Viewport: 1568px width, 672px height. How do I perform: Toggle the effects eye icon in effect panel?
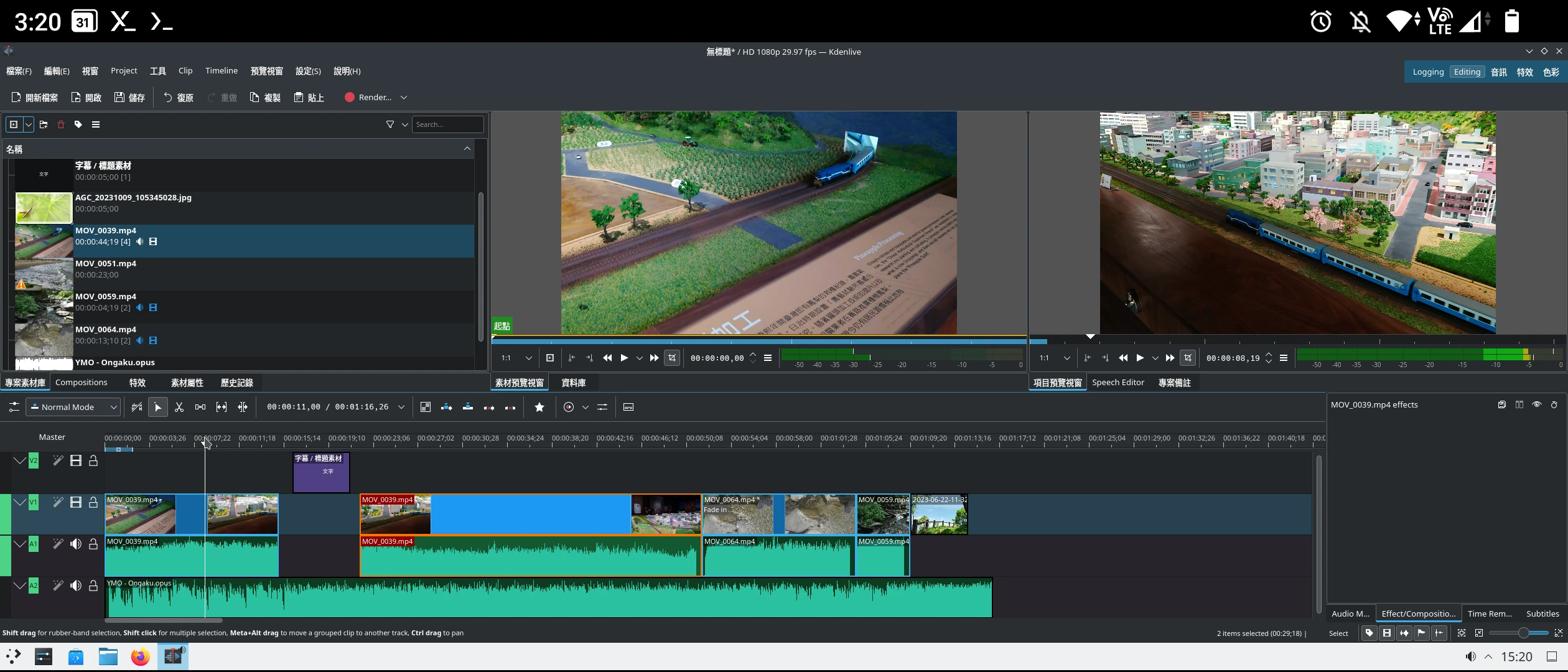1536,404
